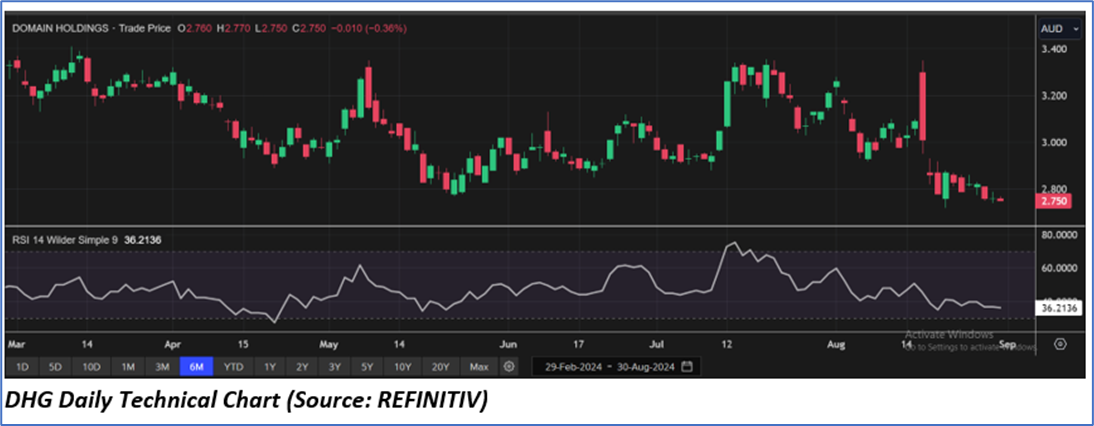The width and height of the screenshot is (1094, 426).
Task: Open the time range settings gear icon
Action: pyautogui.click(x=510, y=366)
